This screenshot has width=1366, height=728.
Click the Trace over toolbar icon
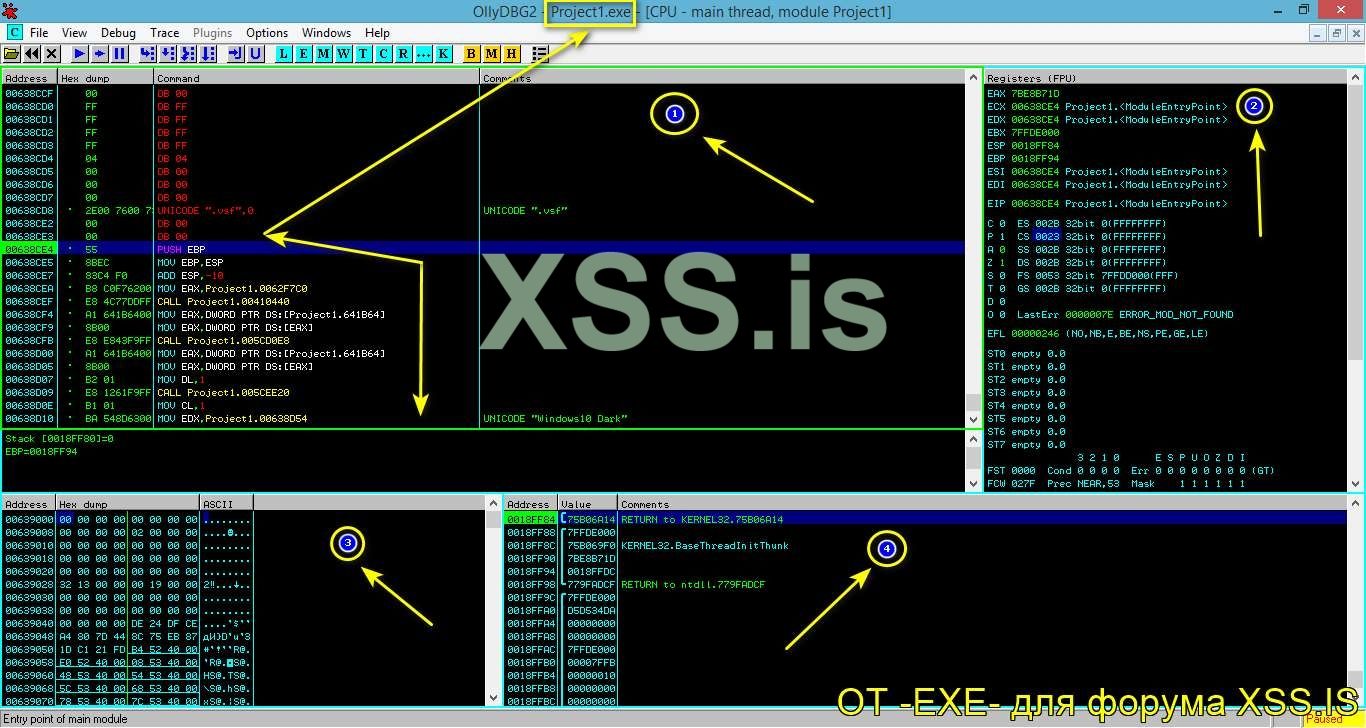click(208, 53)
